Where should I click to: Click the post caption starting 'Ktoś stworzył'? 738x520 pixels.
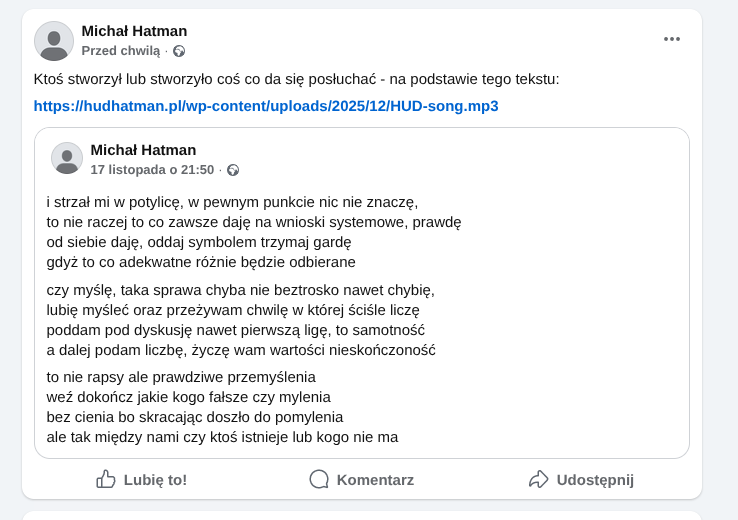296,79
